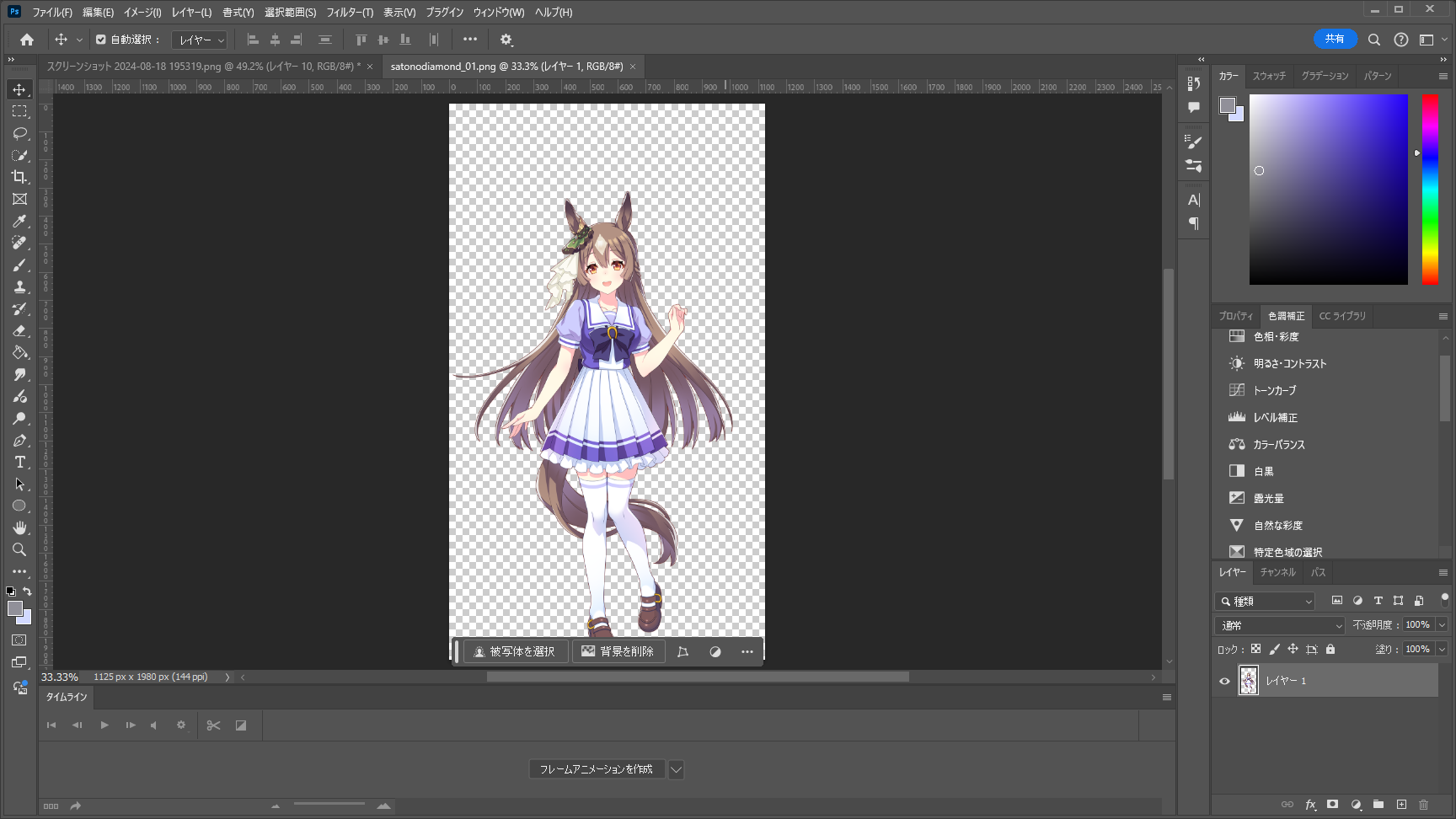Screen dimensions: 1456x819
Task: Click the hue spectrum slider strip
Action: (x=1431, y=189)
